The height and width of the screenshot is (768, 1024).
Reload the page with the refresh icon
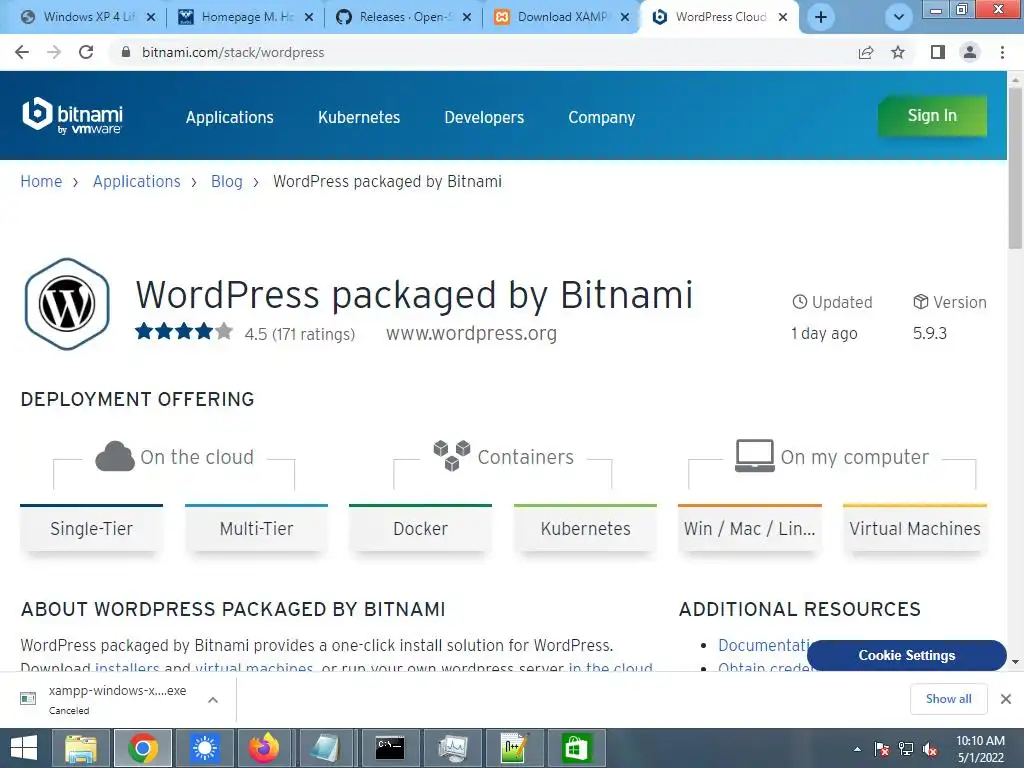click(x=86, y=52)
